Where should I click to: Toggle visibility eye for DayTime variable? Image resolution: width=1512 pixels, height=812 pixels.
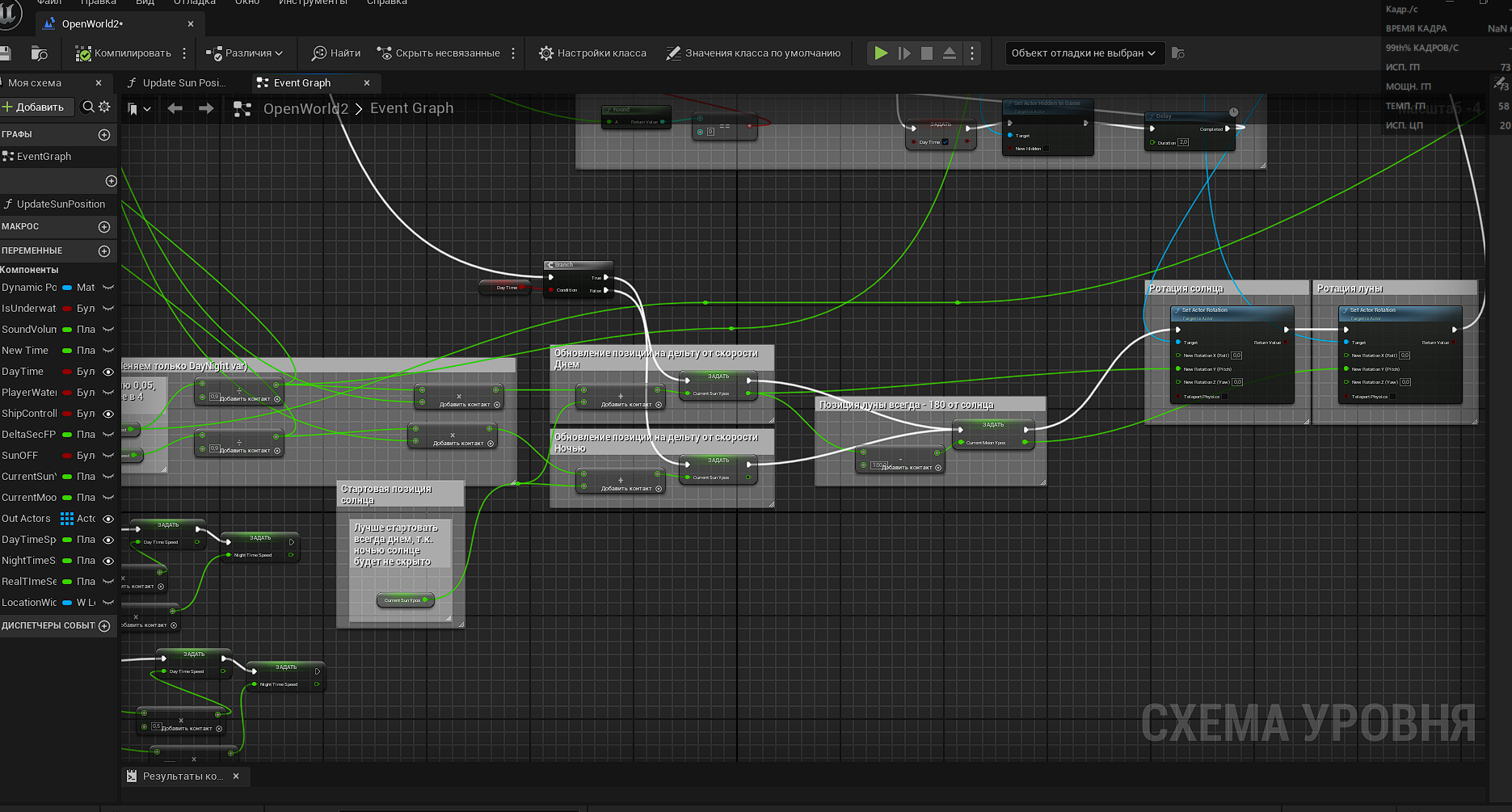tap(108, 372)
